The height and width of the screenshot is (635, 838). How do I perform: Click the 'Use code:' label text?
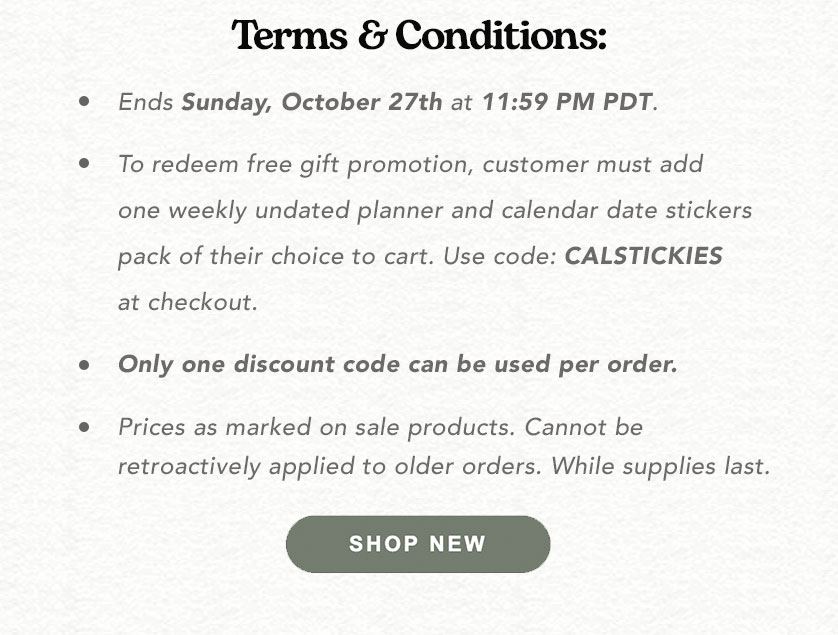coord(501,256)
